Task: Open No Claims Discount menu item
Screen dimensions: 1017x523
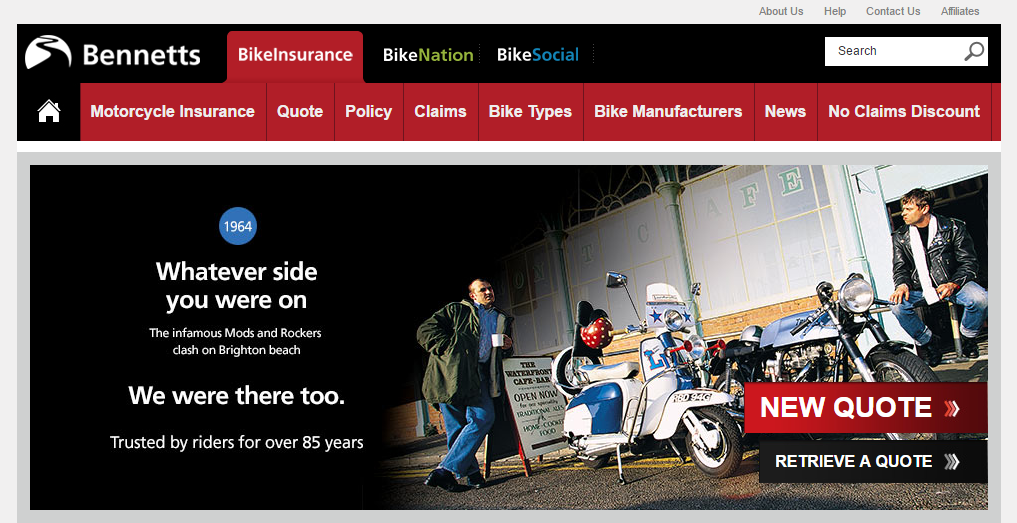Action: click(904, 112)
